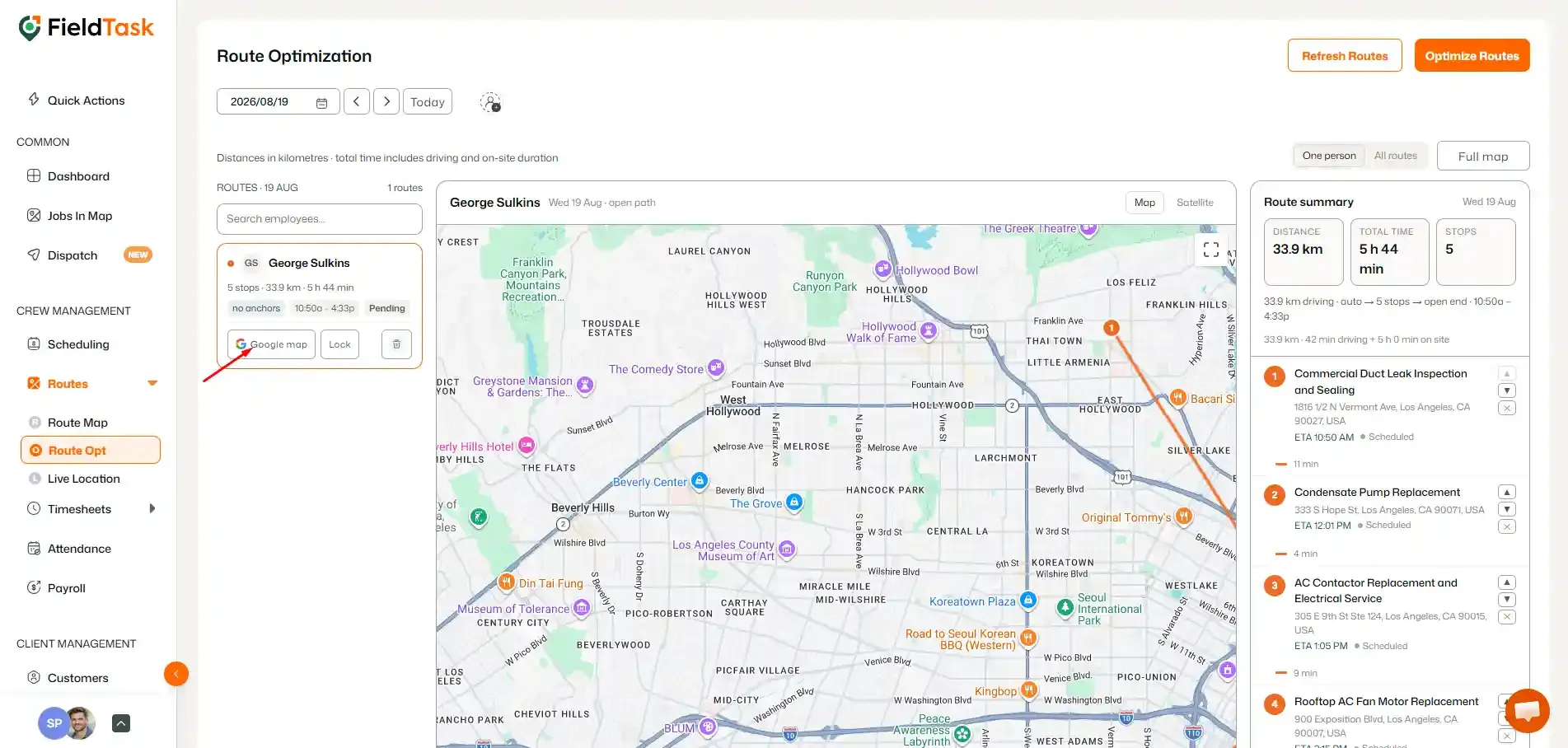This screenshot has height=748, width=1568.
Task: Click Original Tommy's restaurant marker
Action: (1183, 516)
